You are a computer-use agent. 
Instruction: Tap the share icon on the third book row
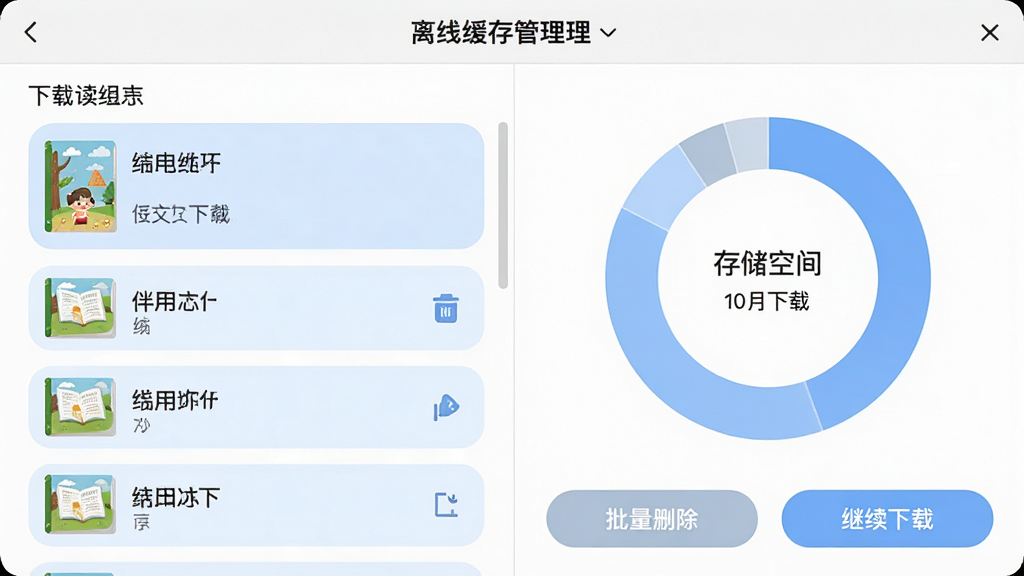point(447,407)
